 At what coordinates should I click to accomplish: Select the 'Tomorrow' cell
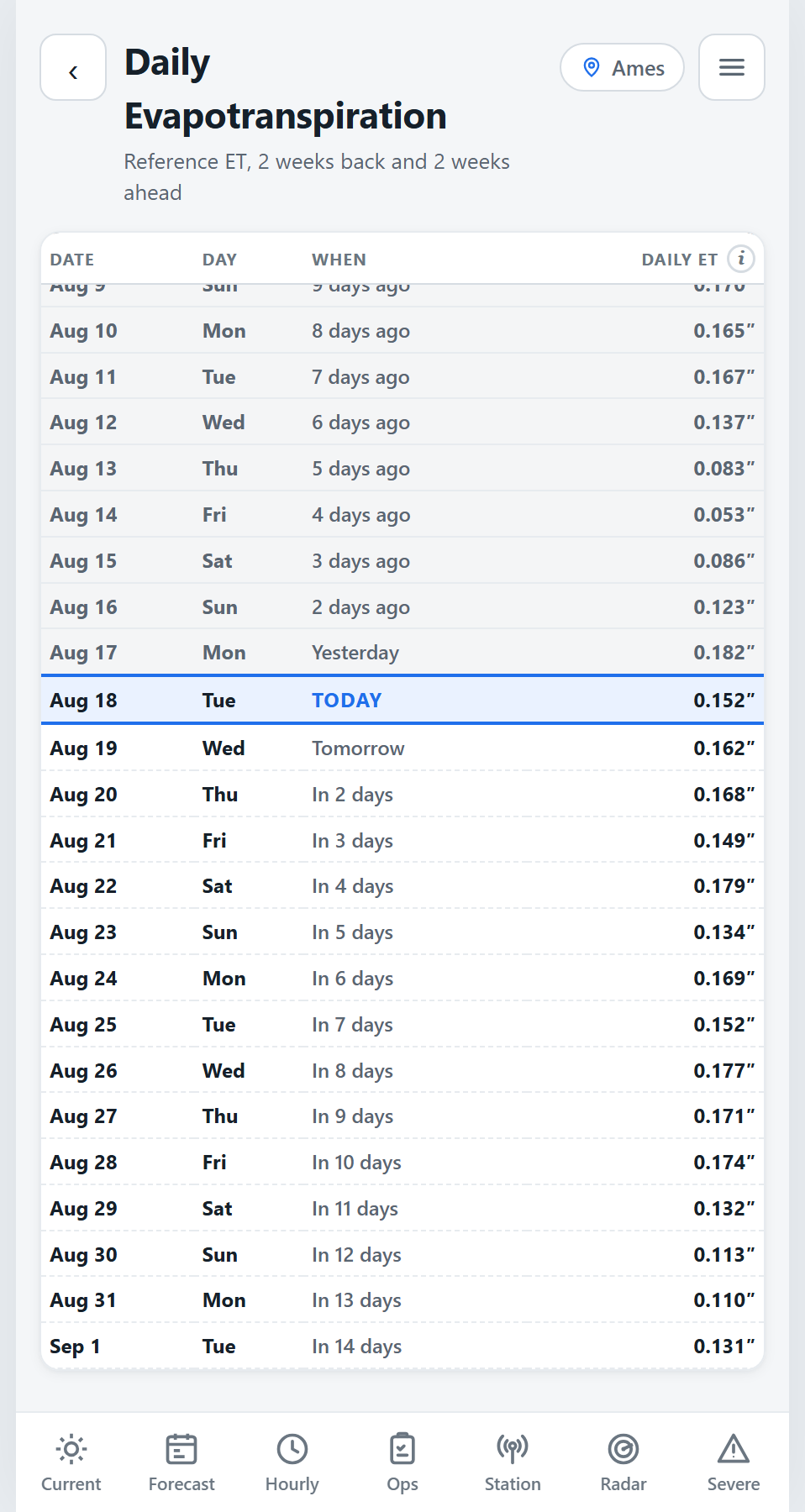(358, 748)
